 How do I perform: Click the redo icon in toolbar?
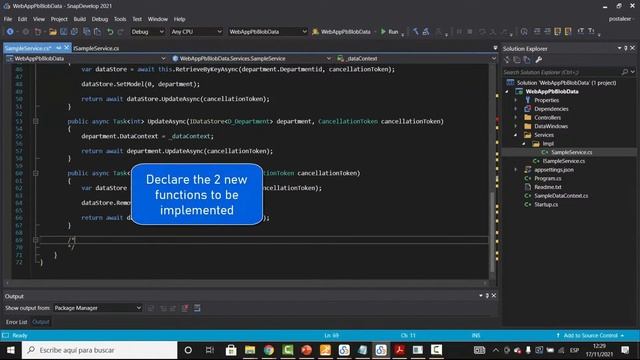click(x=120, y=32)
